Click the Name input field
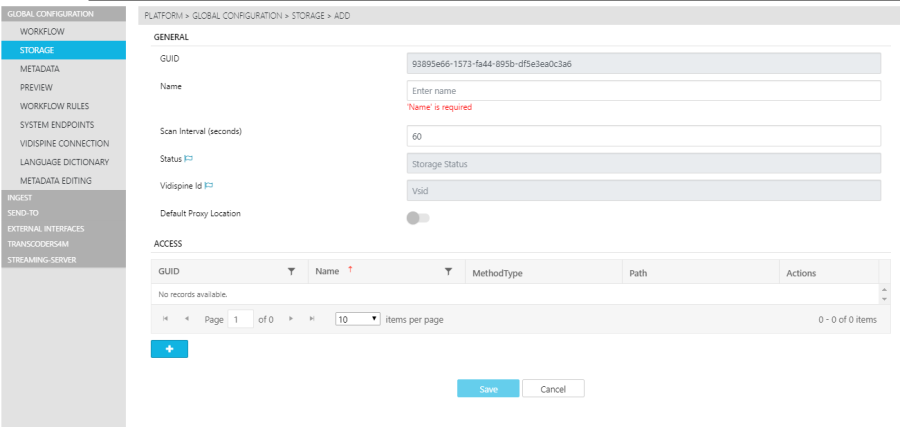The width and height of the screenshot is (900, 427). 643,91
